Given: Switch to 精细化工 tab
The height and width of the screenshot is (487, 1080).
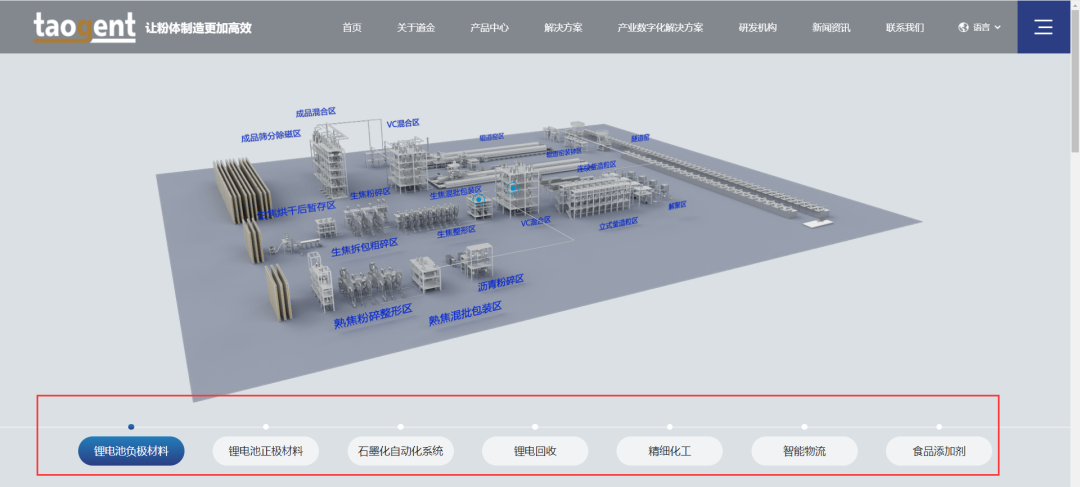Looking at the screenshot, I should coord(669,451).
